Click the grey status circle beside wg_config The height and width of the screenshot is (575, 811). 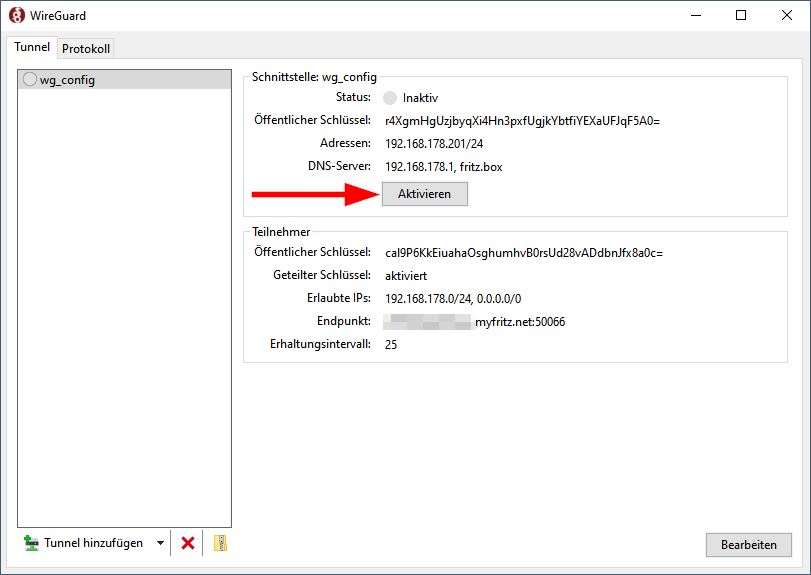click(x=29, y=79)
